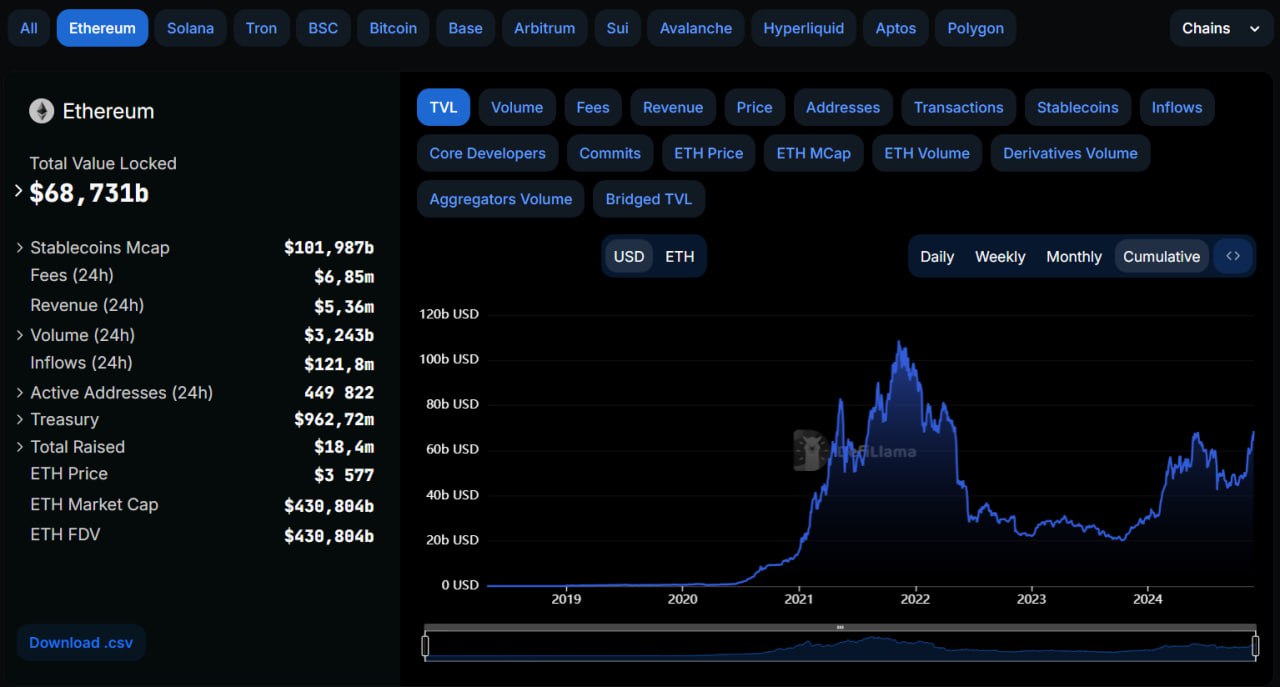1280x687 pixels.
Task: Go to the Bitcoin chain tab
Action: click(x=394, y=28)
